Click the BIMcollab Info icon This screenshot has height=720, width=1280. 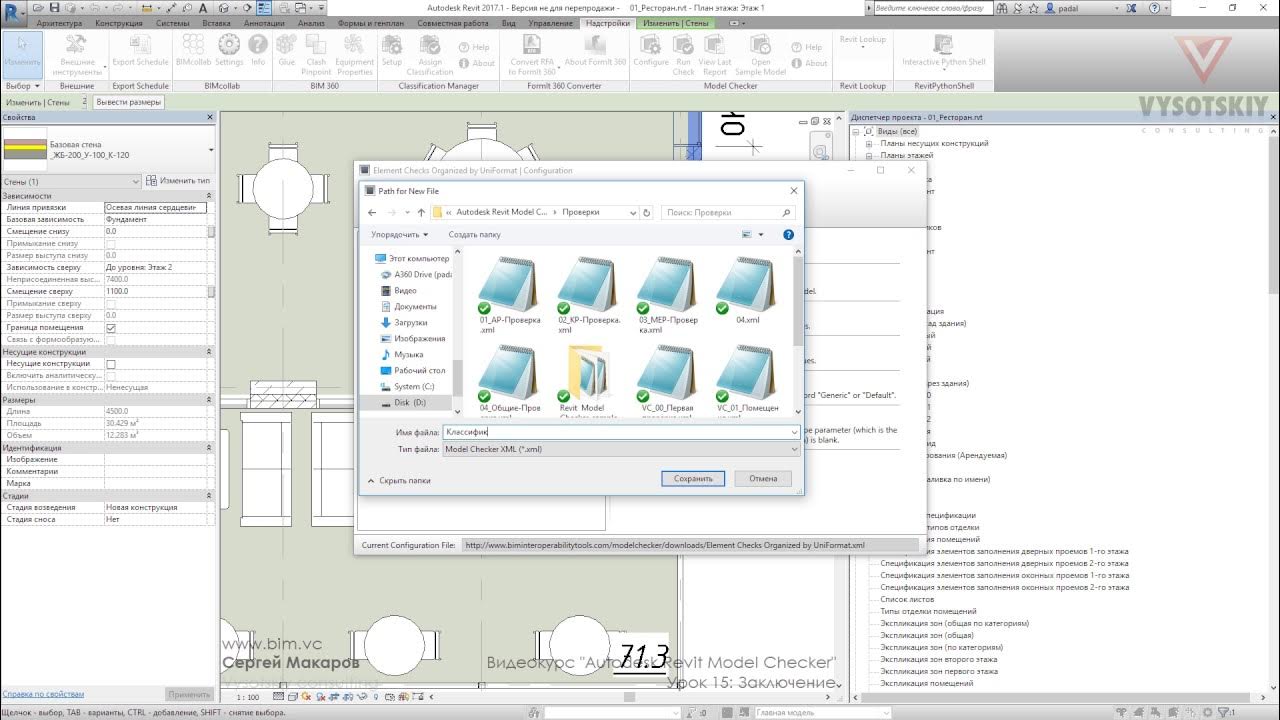tap(258, 52)
